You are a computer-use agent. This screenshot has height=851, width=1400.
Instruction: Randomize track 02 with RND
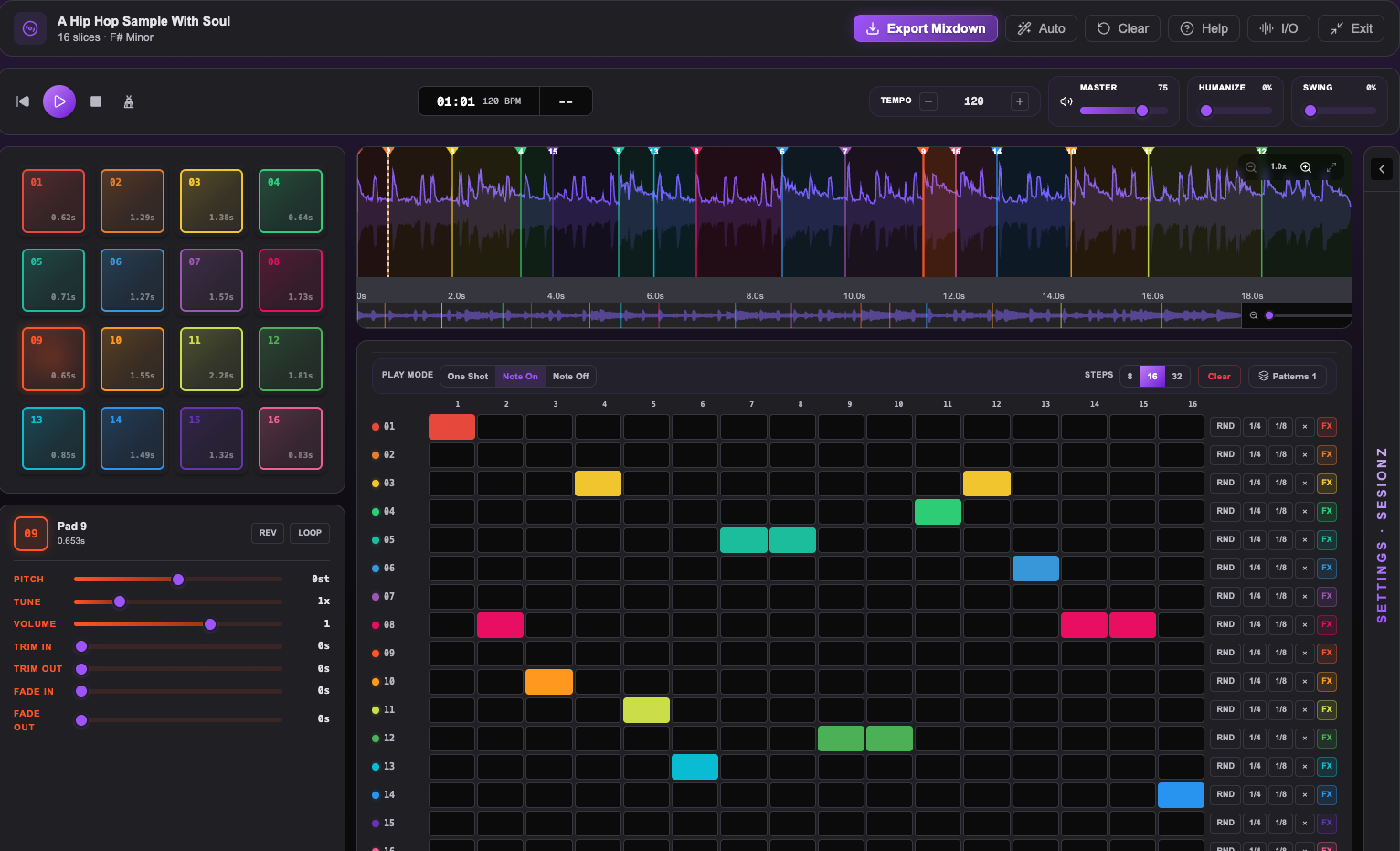coord(1225,454)
